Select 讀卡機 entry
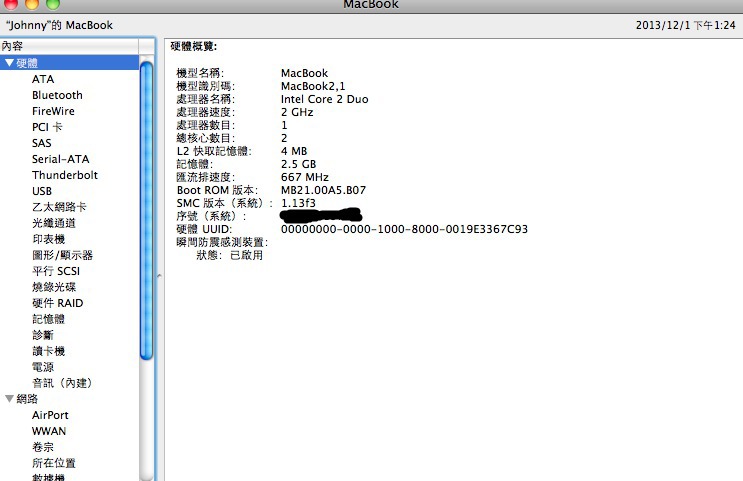 click(x=48, y=351)
